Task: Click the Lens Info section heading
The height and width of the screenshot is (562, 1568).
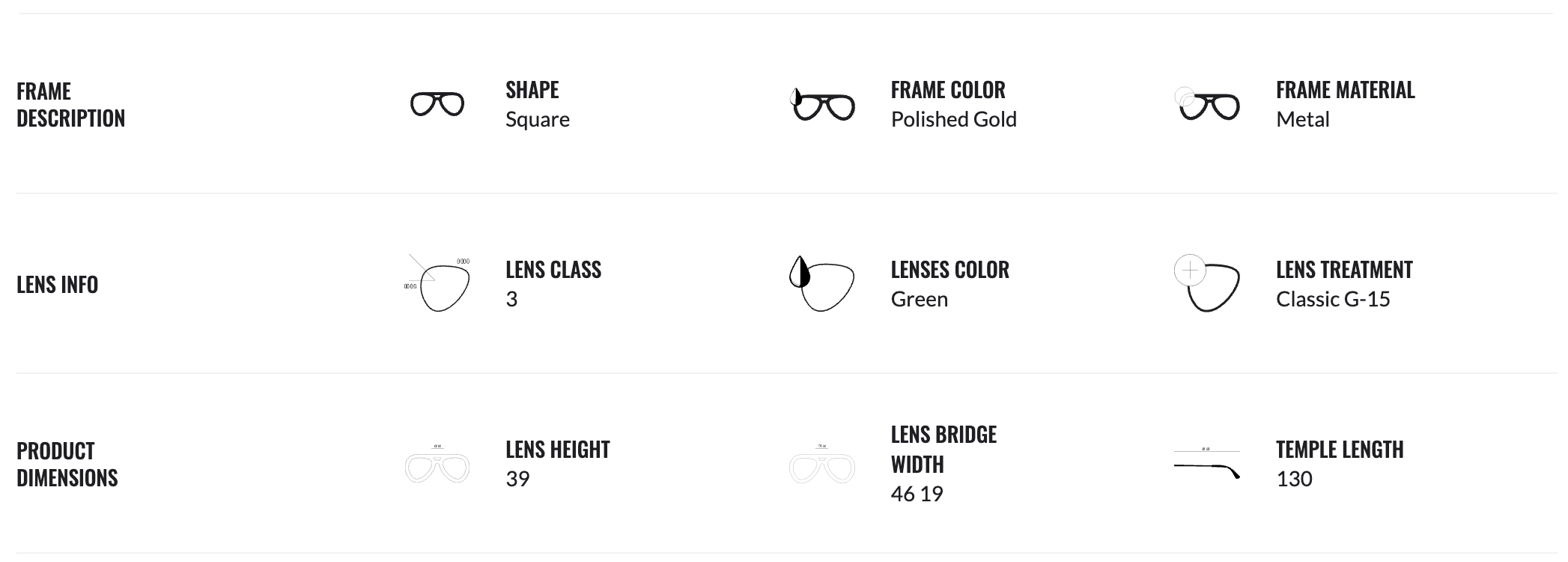Action: (58, 285)
